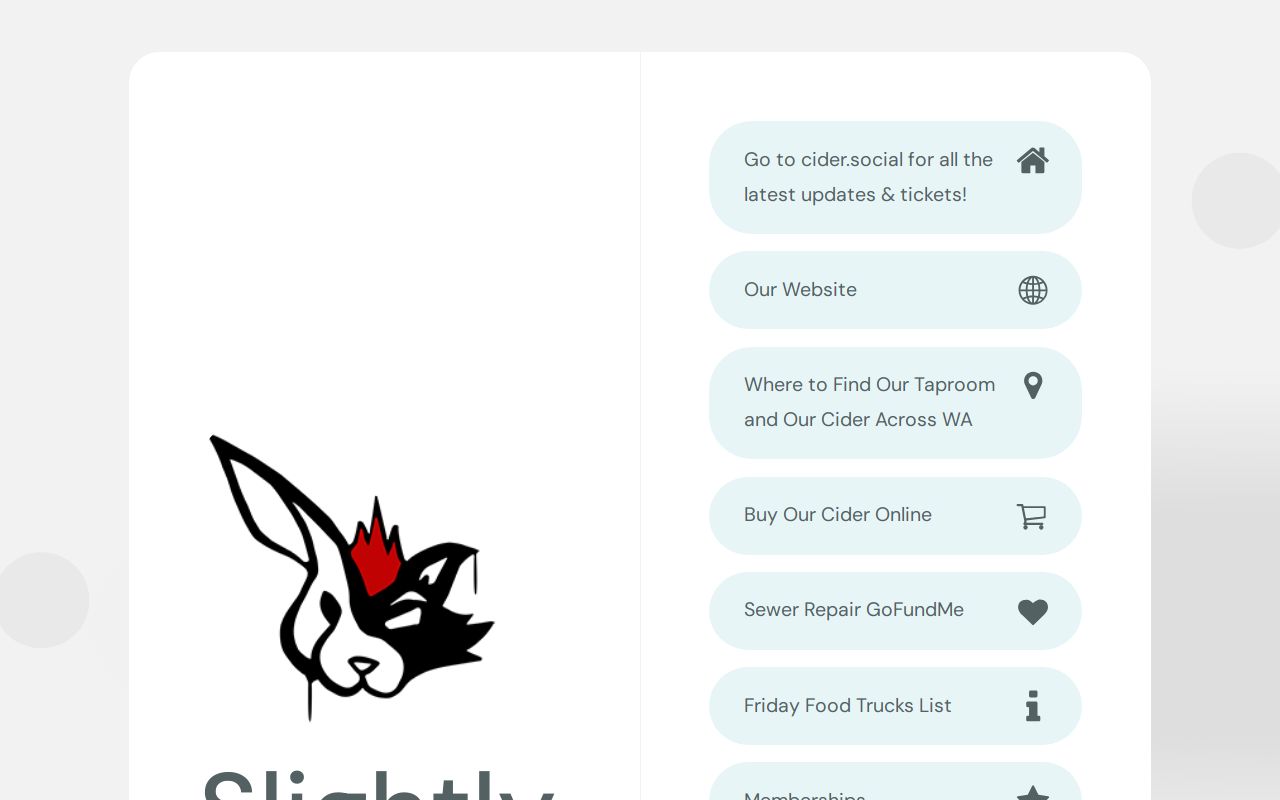Image resolution: width=1280 pixels, height=800 pixels.
Task: View the Friday Food Trucks List
Action: [895, 706]
